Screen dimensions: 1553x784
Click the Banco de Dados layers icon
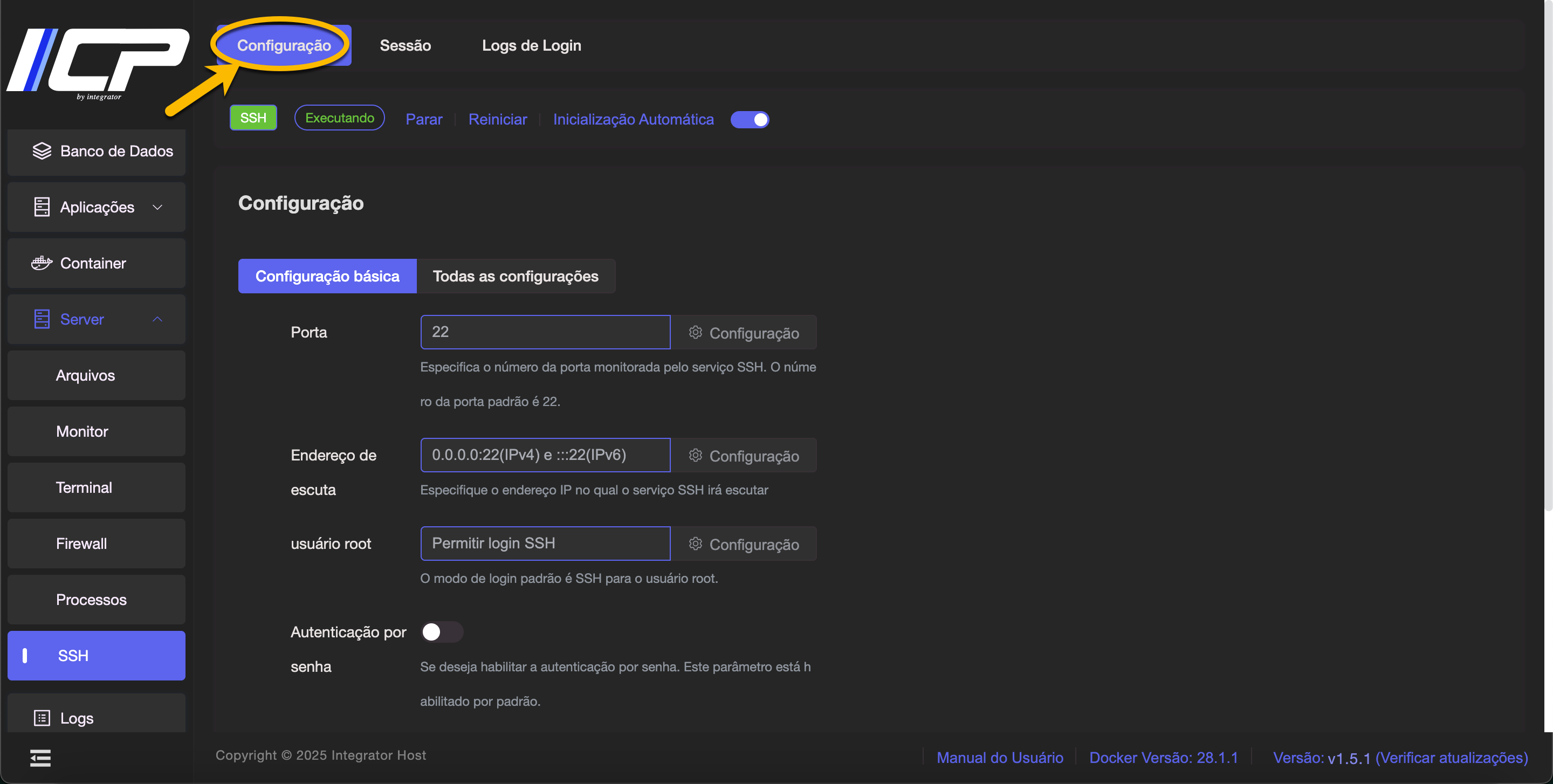coord(42,150)
